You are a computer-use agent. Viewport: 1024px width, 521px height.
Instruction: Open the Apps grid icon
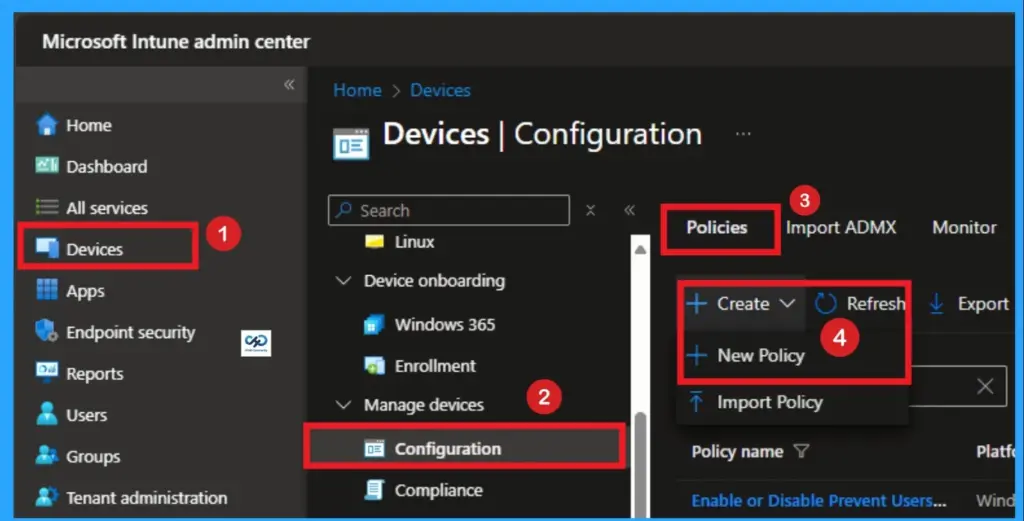click(47, 290)
